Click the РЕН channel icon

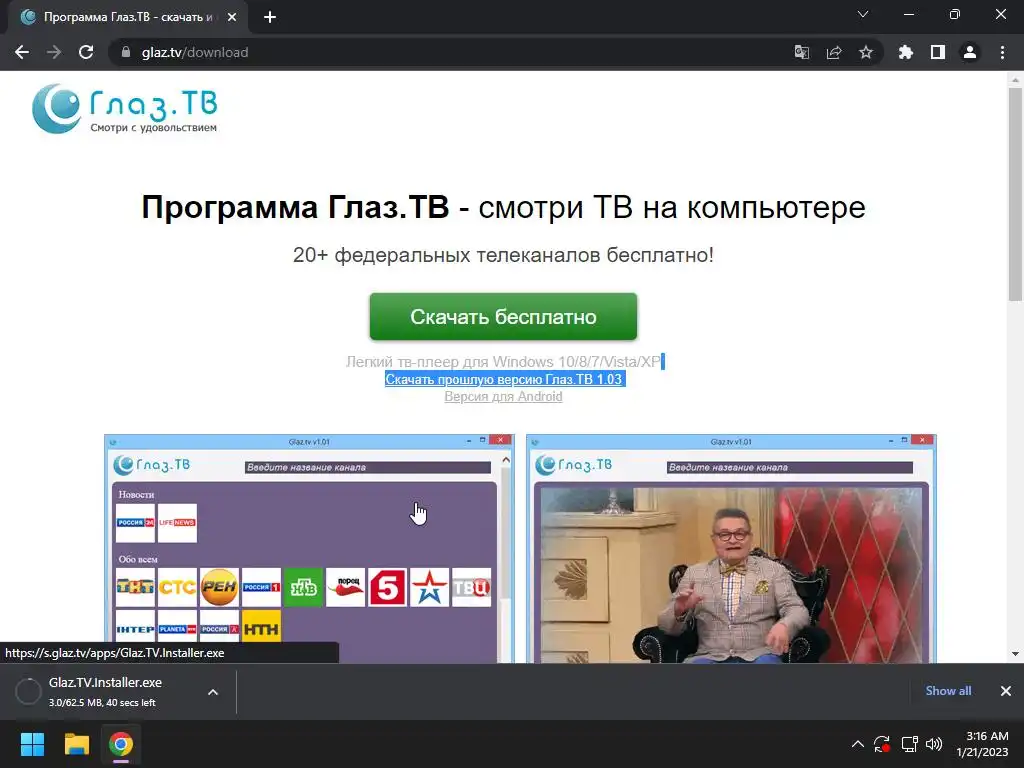click(219, 587)
